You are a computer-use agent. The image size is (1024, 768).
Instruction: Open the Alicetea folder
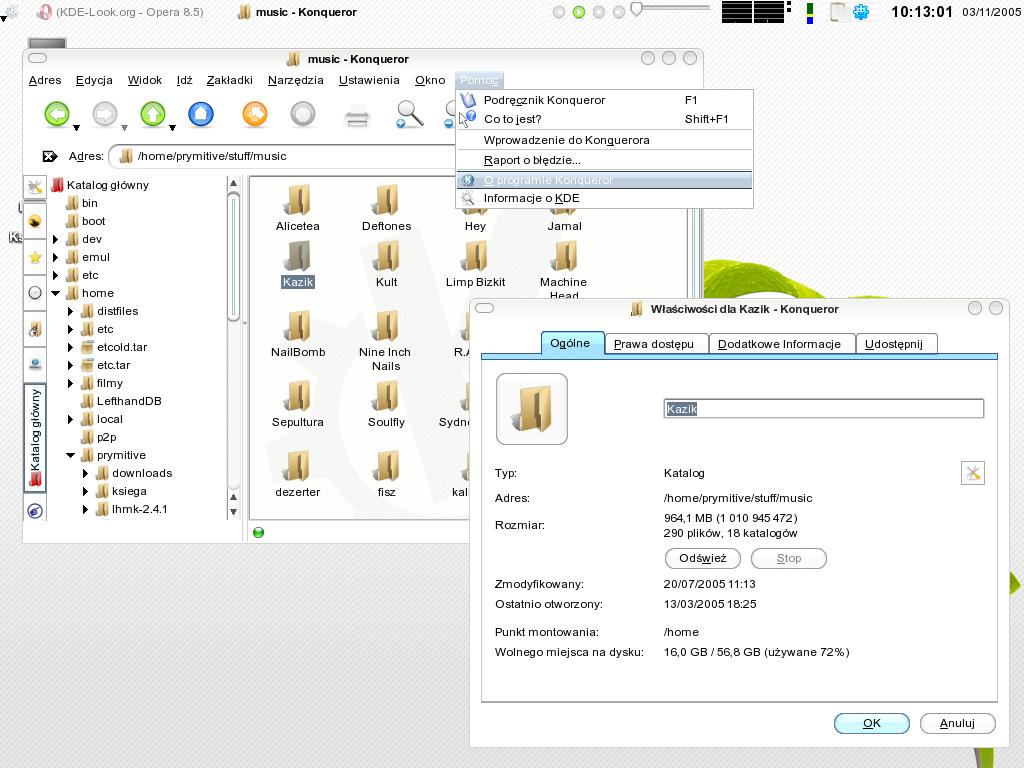[x=298, y=208]
